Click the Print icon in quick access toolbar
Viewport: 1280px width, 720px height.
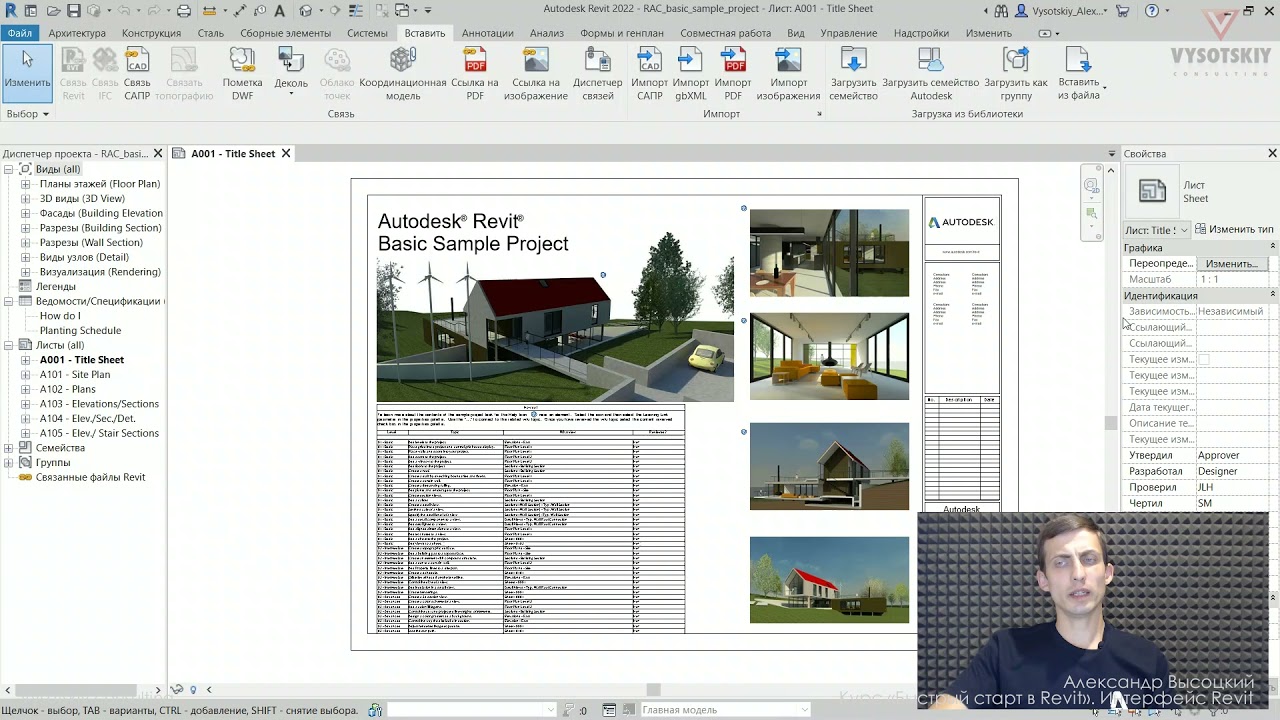[184, 11]
